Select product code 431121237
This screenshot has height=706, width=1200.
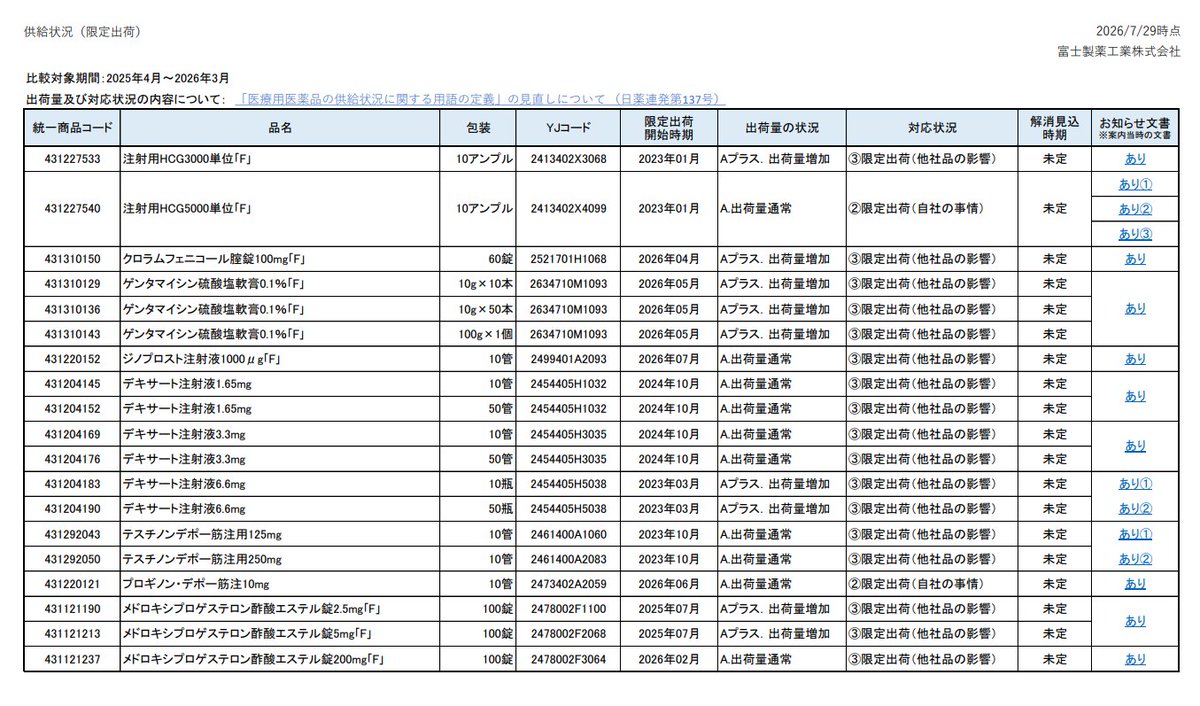pos(72,659)
